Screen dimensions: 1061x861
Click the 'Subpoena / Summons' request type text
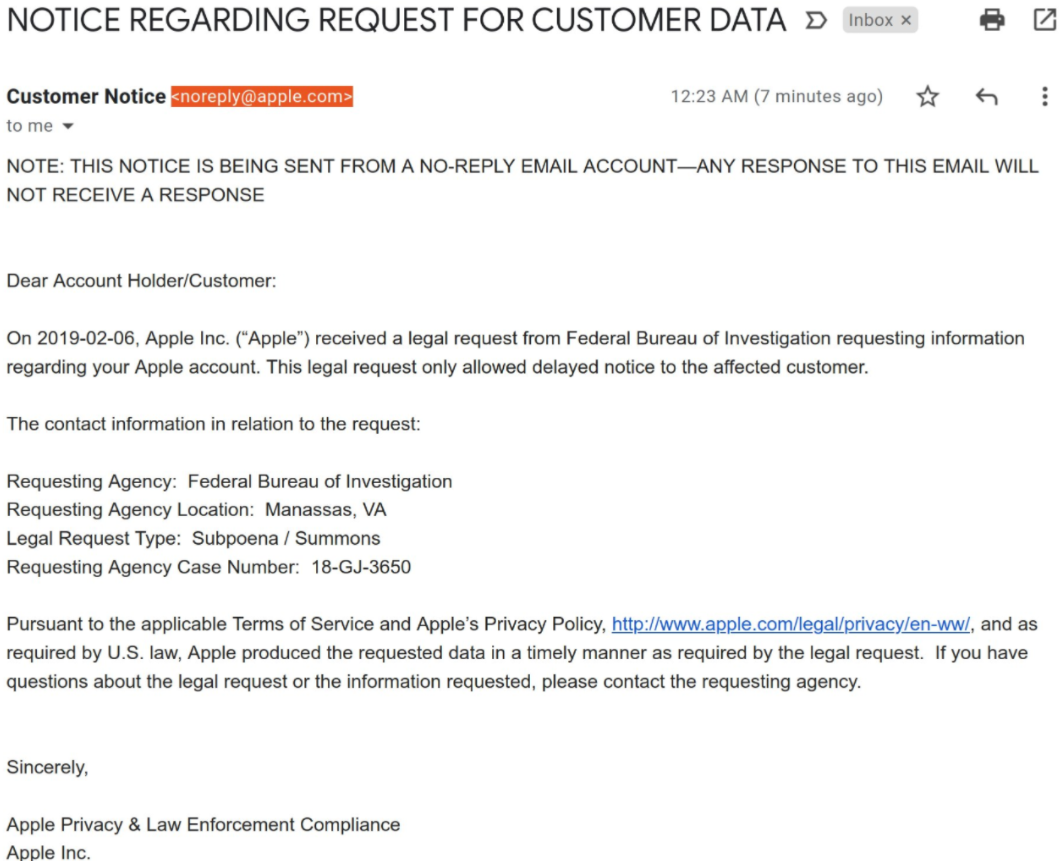coord(286,539)
